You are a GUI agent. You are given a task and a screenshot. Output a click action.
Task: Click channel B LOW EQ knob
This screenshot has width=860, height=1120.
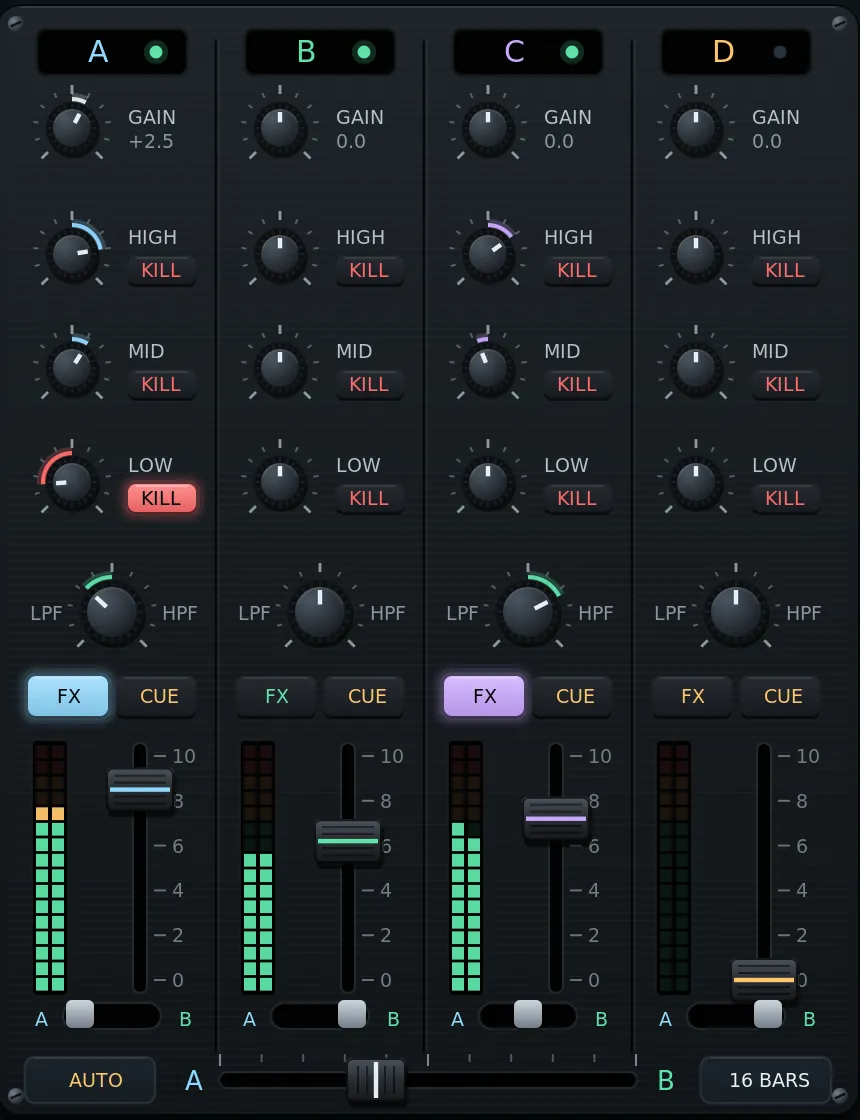pos(280,483)
